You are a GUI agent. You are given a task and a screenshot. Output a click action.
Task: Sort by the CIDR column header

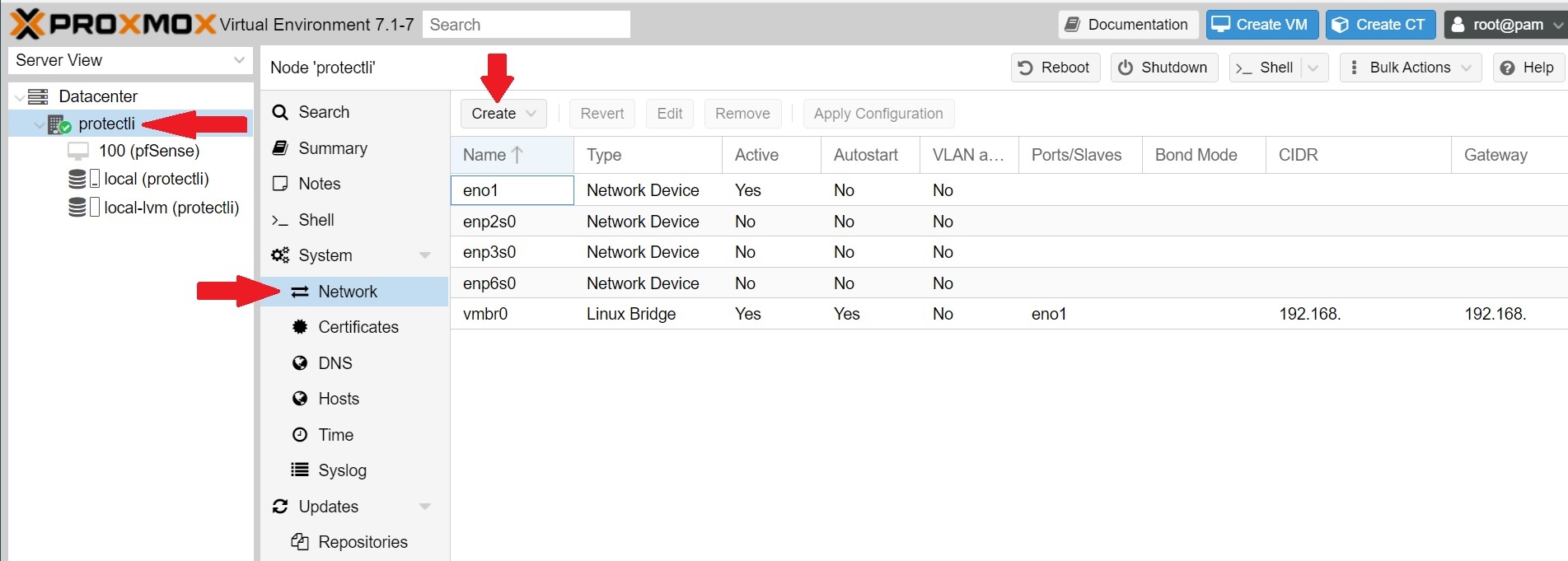click(1358, 155)
